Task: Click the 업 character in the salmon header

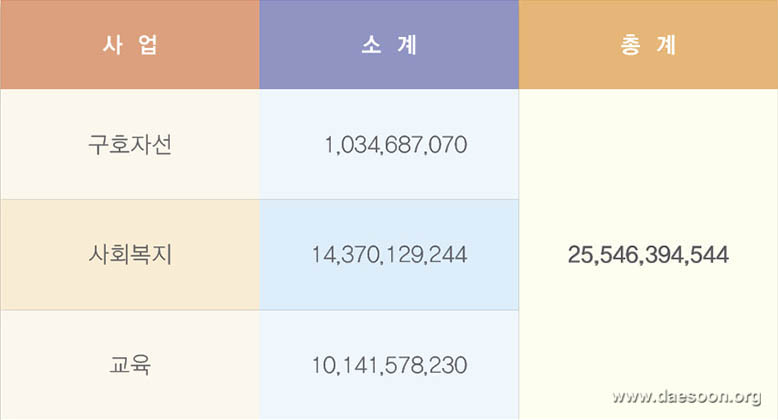Action: point(147,45)
